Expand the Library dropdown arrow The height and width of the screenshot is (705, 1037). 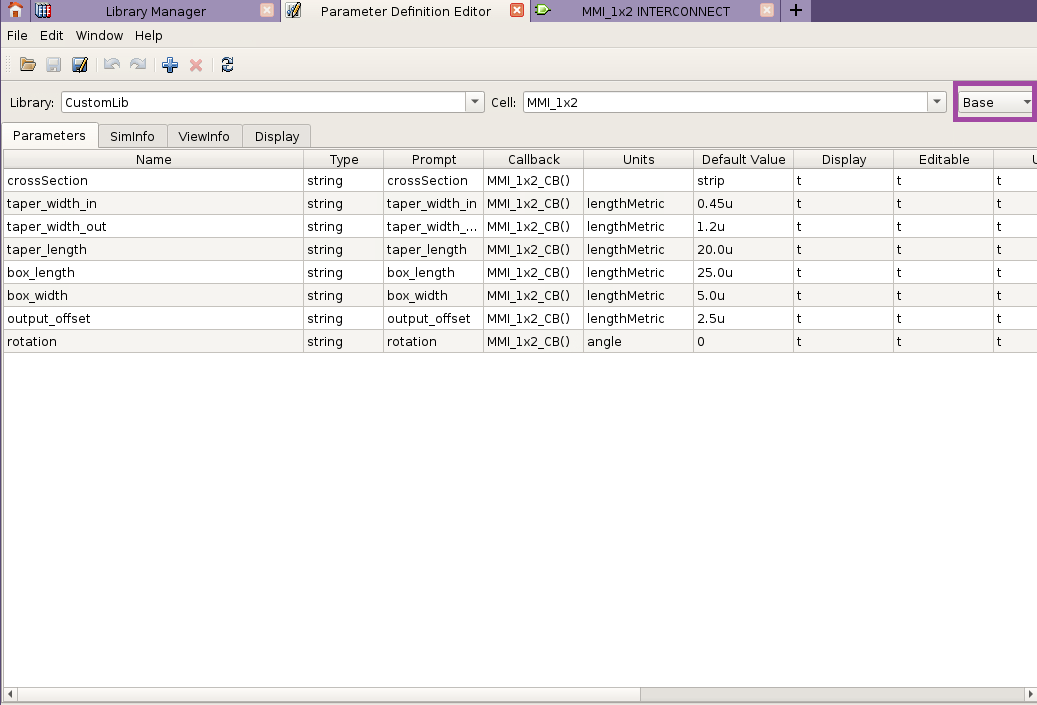click(x=474, y=102)
